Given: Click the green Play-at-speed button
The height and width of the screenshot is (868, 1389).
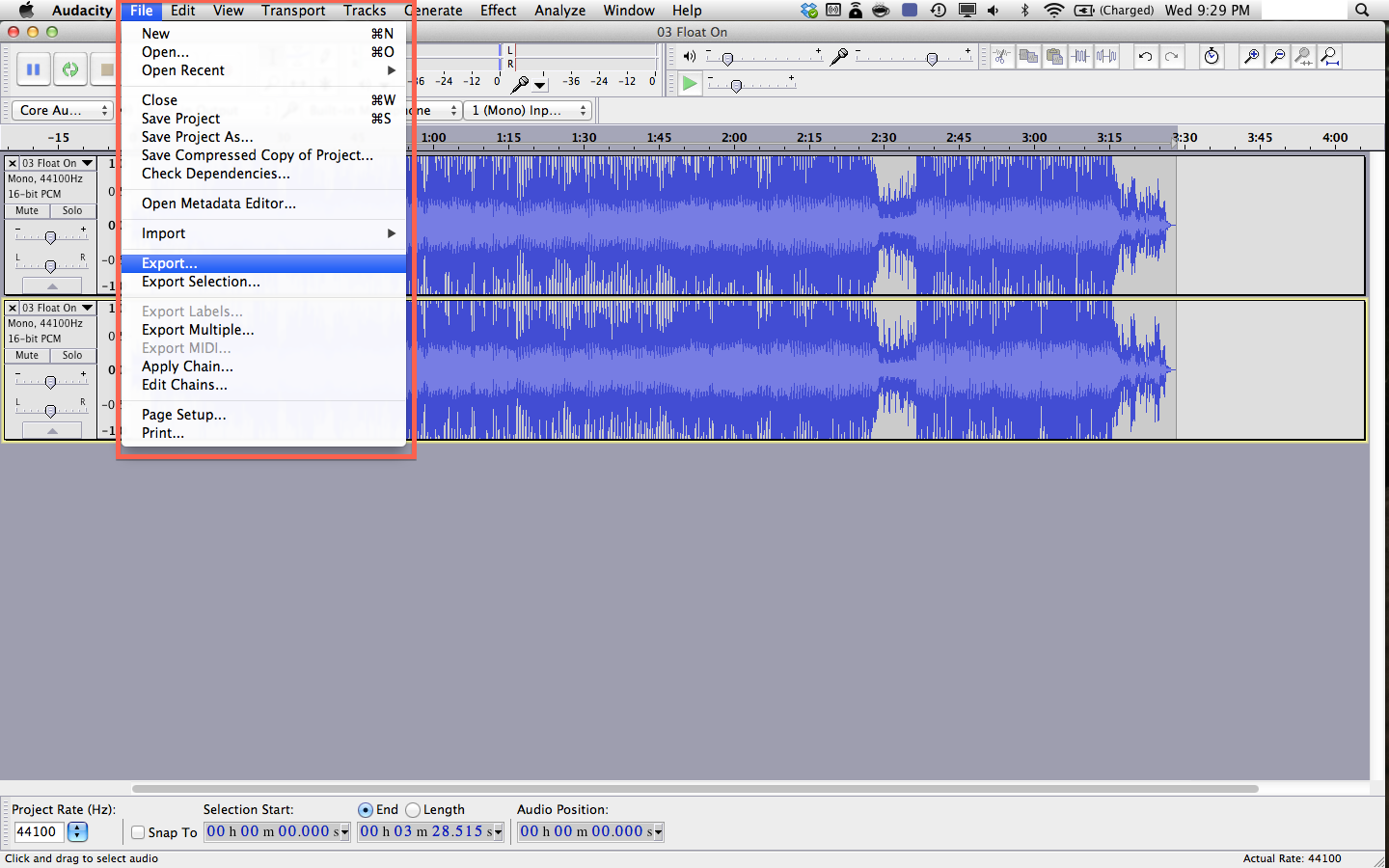Looking at the screenshot, I should pyautogui.click(x=690, y=84).
